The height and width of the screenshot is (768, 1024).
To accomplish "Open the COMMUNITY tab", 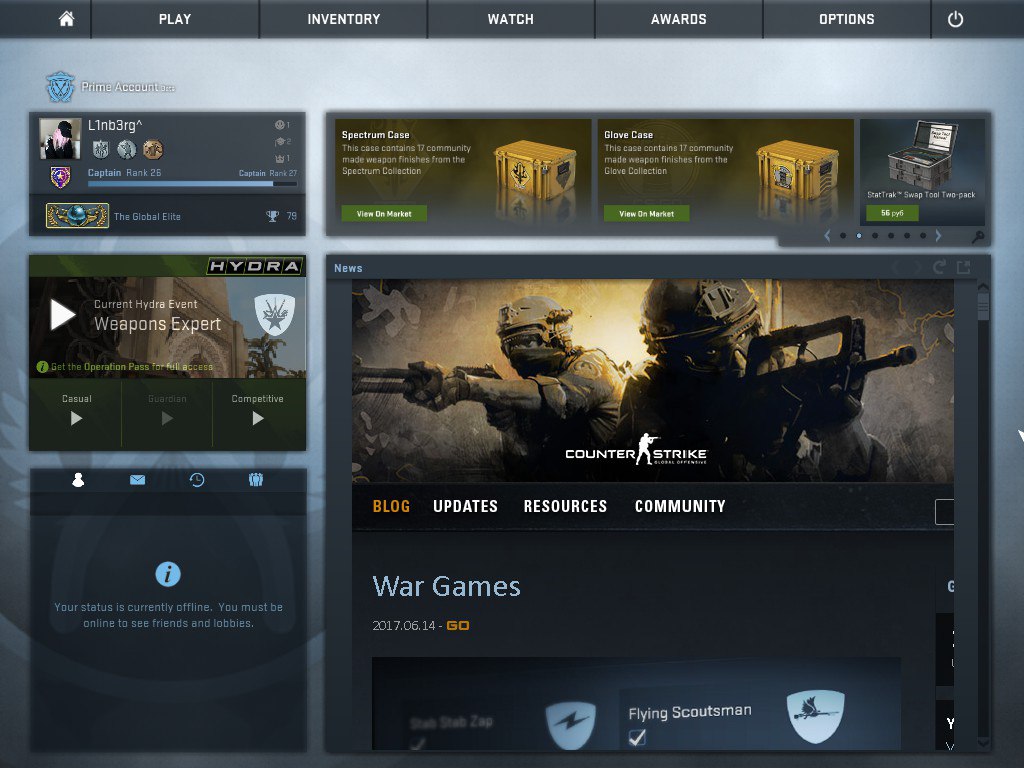I will (680, 506).
